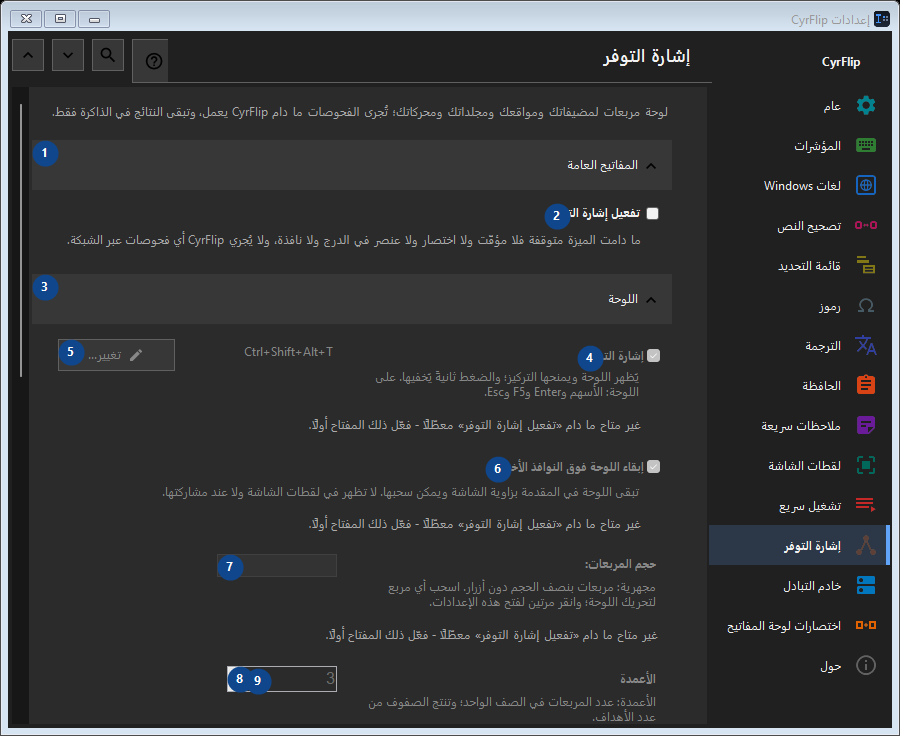This screenshot has width=900, height=736.
Task: Click the CyrFlip heading above the sidebar
Action: point(841,62)
